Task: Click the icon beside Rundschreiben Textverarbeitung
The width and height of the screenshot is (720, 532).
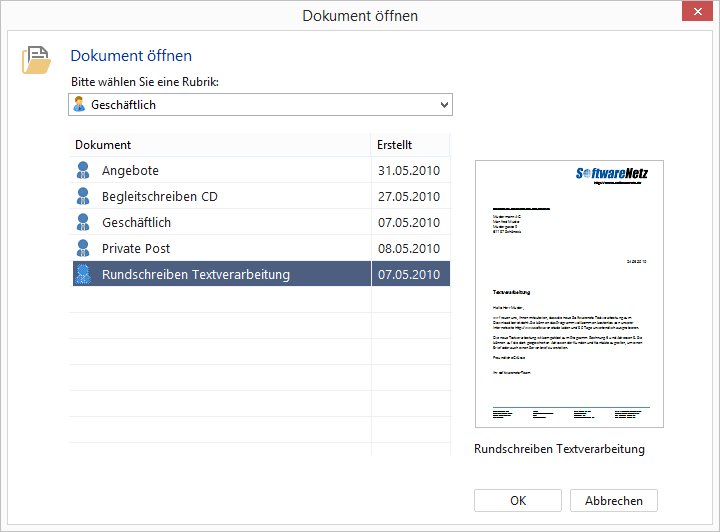Action: pyautogui.click(x=83, y=274)
